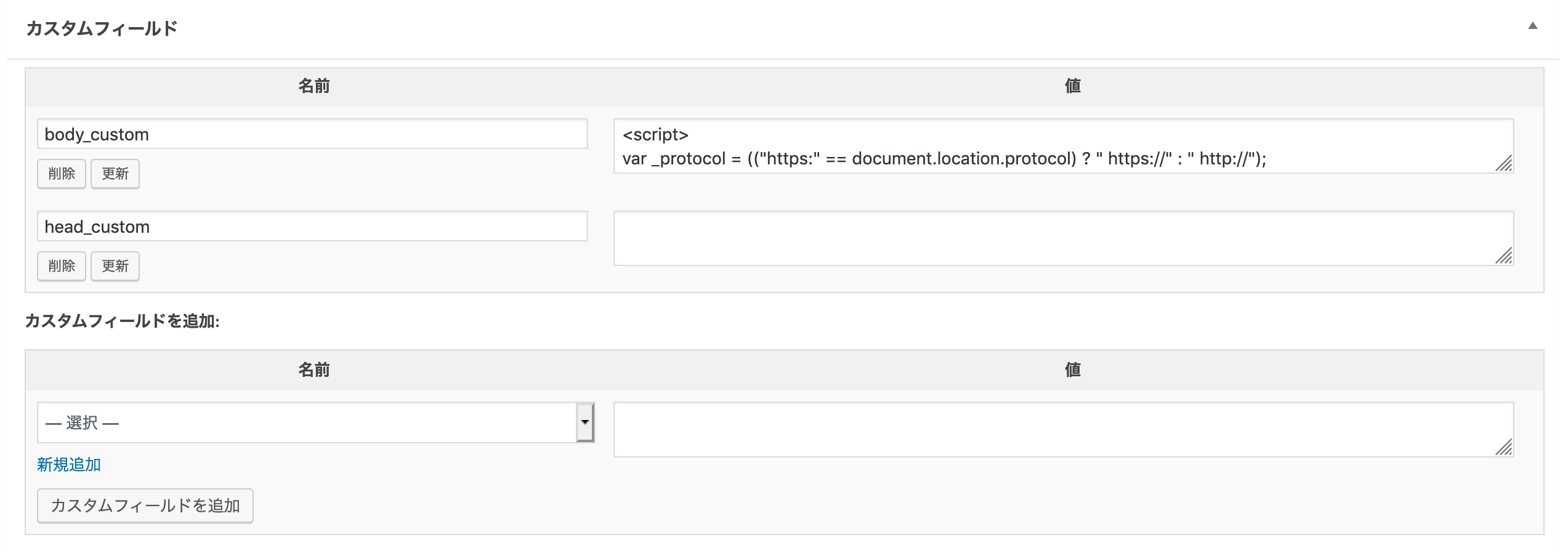Click the body_custom name field

click(312, 134)
